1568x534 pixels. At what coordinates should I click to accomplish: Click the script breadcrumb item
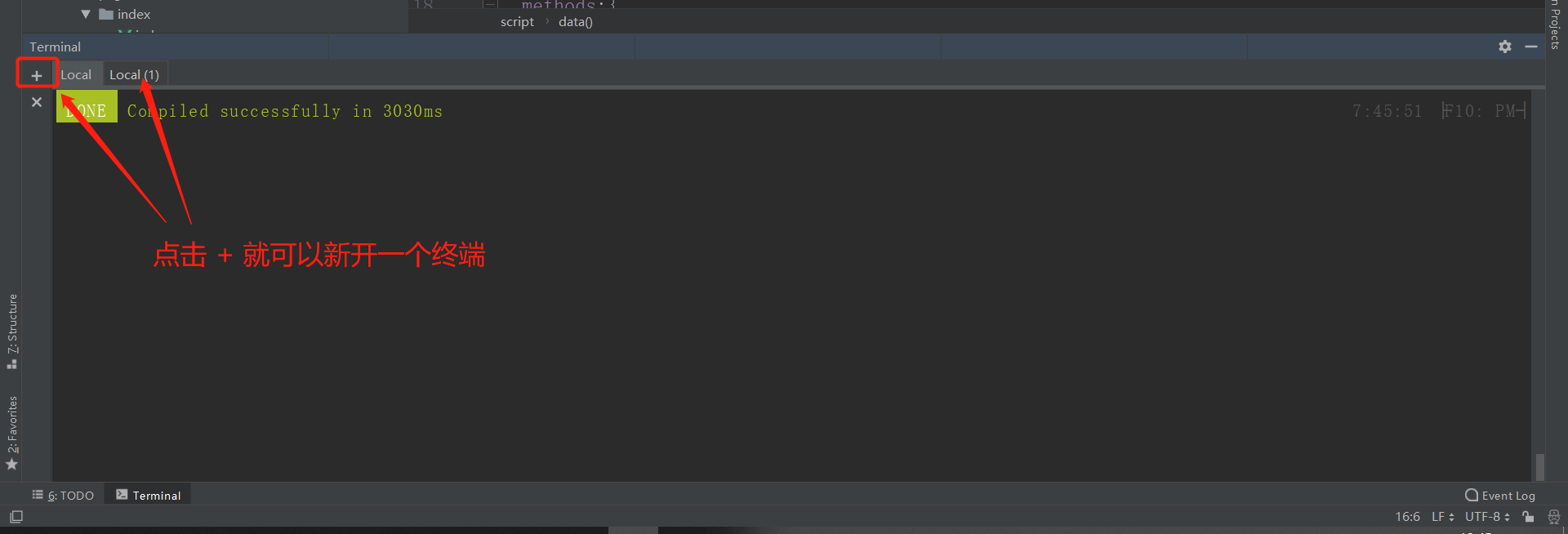[517, 22]
